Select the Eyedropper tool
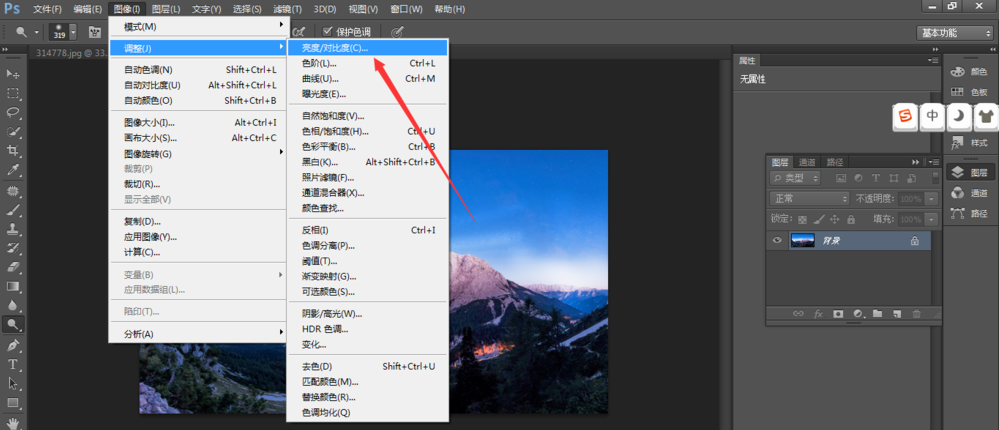Screen dimensions: 999x430 pyautogui.click(x=13, y=169)
